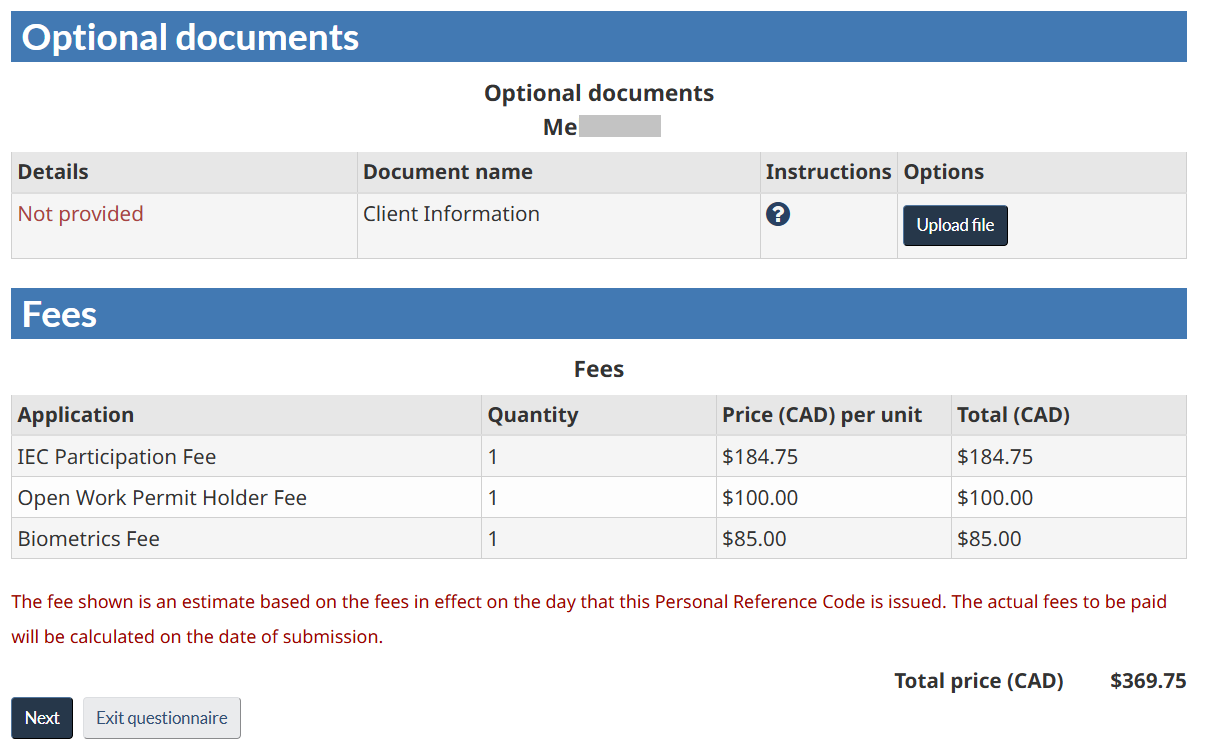Select the Biometrics Fee row label
The image size is (1208, 750).
(x=89, y=539)
